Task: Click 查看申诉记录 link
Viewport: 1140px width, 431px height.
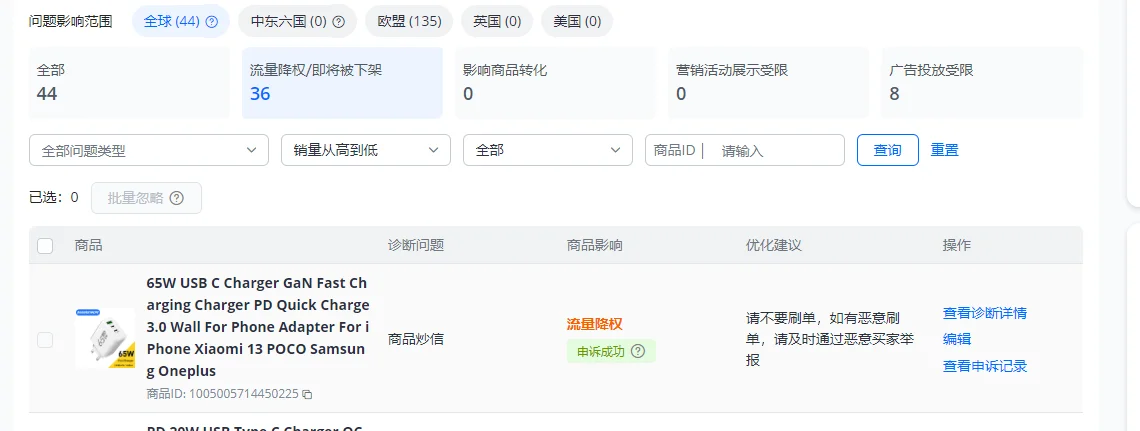Action: 984,366
